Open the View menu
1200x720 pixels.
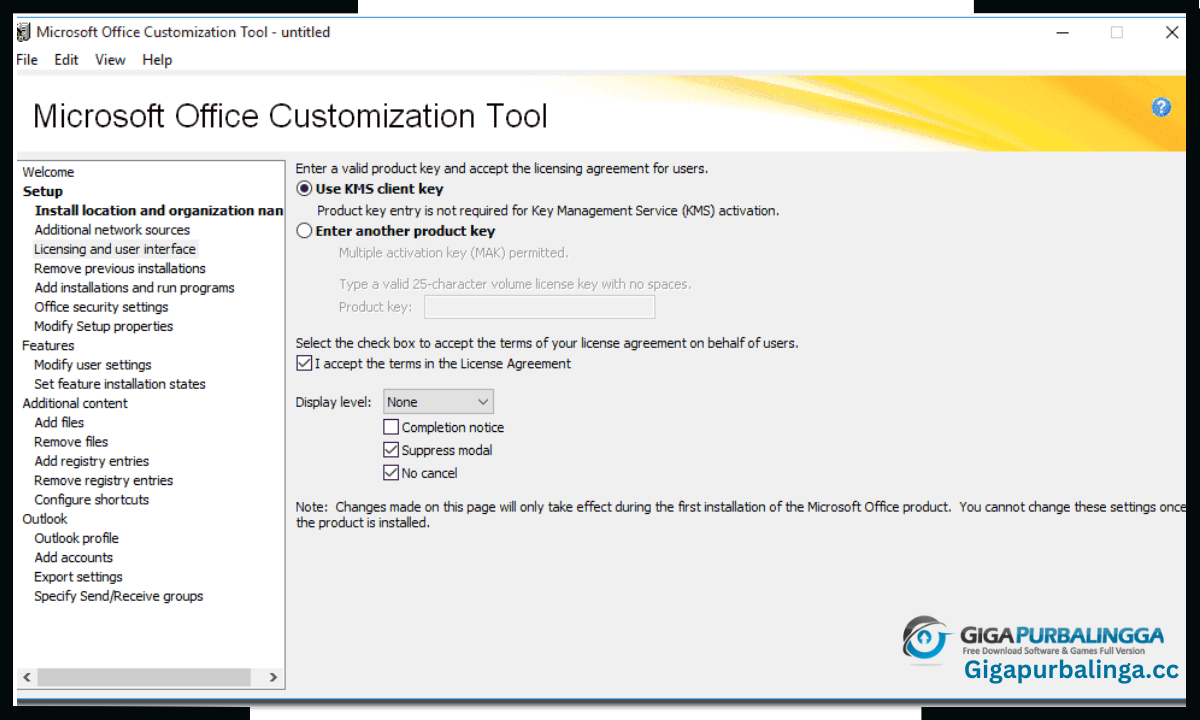110,60
